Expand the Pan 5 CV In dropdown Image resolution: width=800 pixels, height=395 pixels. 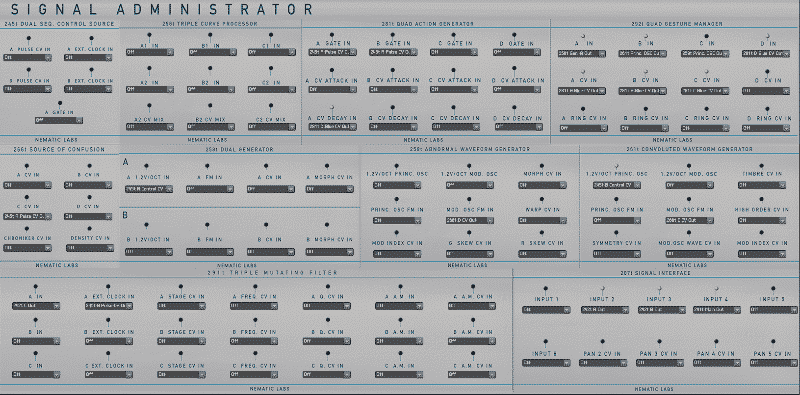773,363
